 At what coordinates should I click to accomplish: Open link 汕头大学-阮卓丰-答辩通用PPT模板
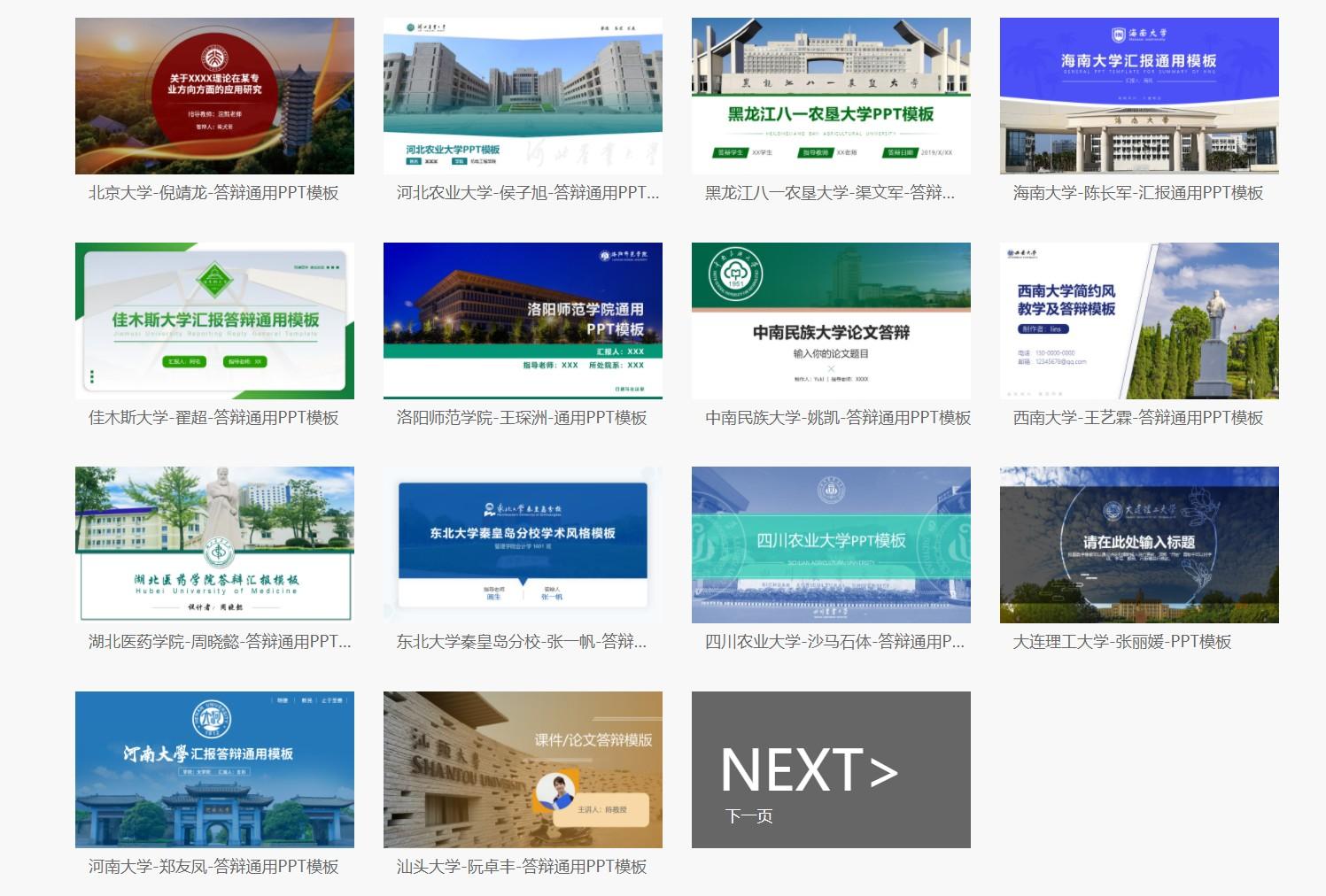[522, 867]
